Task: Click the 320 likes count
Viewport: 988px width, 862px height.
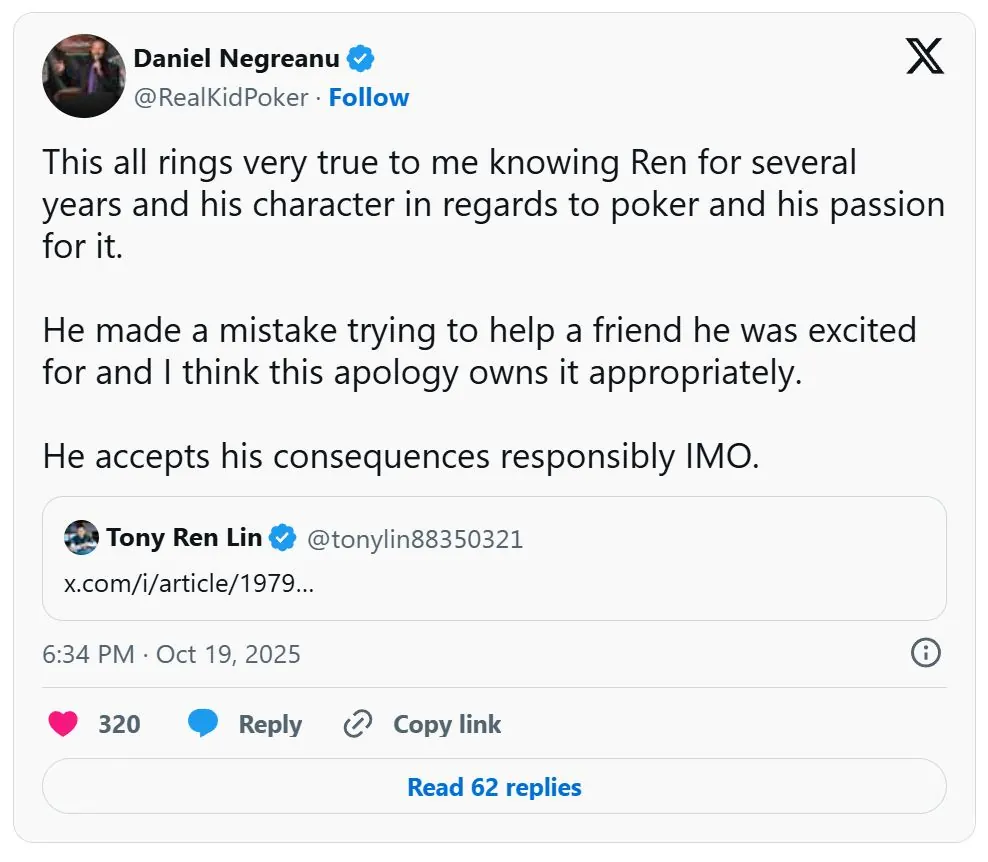Action: [119, 724]
